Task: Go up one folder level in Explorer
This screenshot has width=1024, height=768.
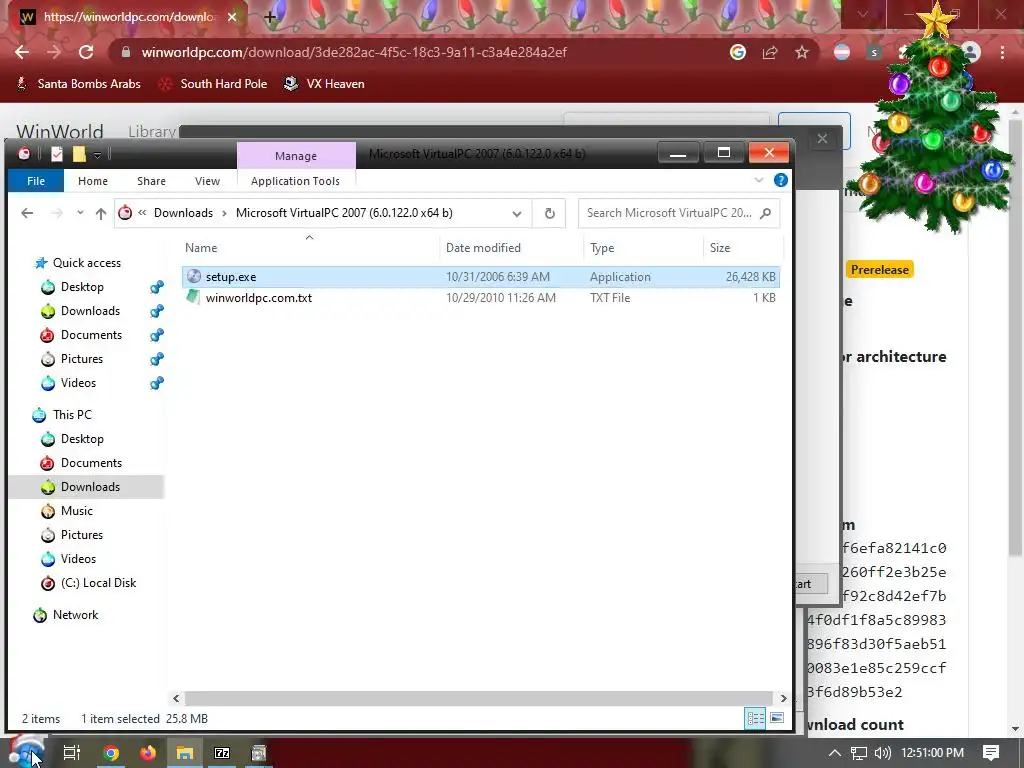Action: click(101, 213)
